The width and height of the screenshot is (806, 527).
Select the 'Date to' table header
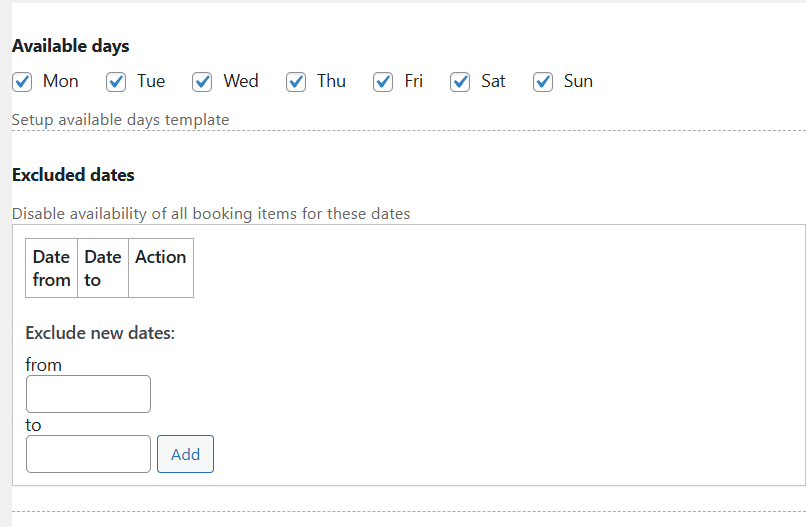click(102, 268)
